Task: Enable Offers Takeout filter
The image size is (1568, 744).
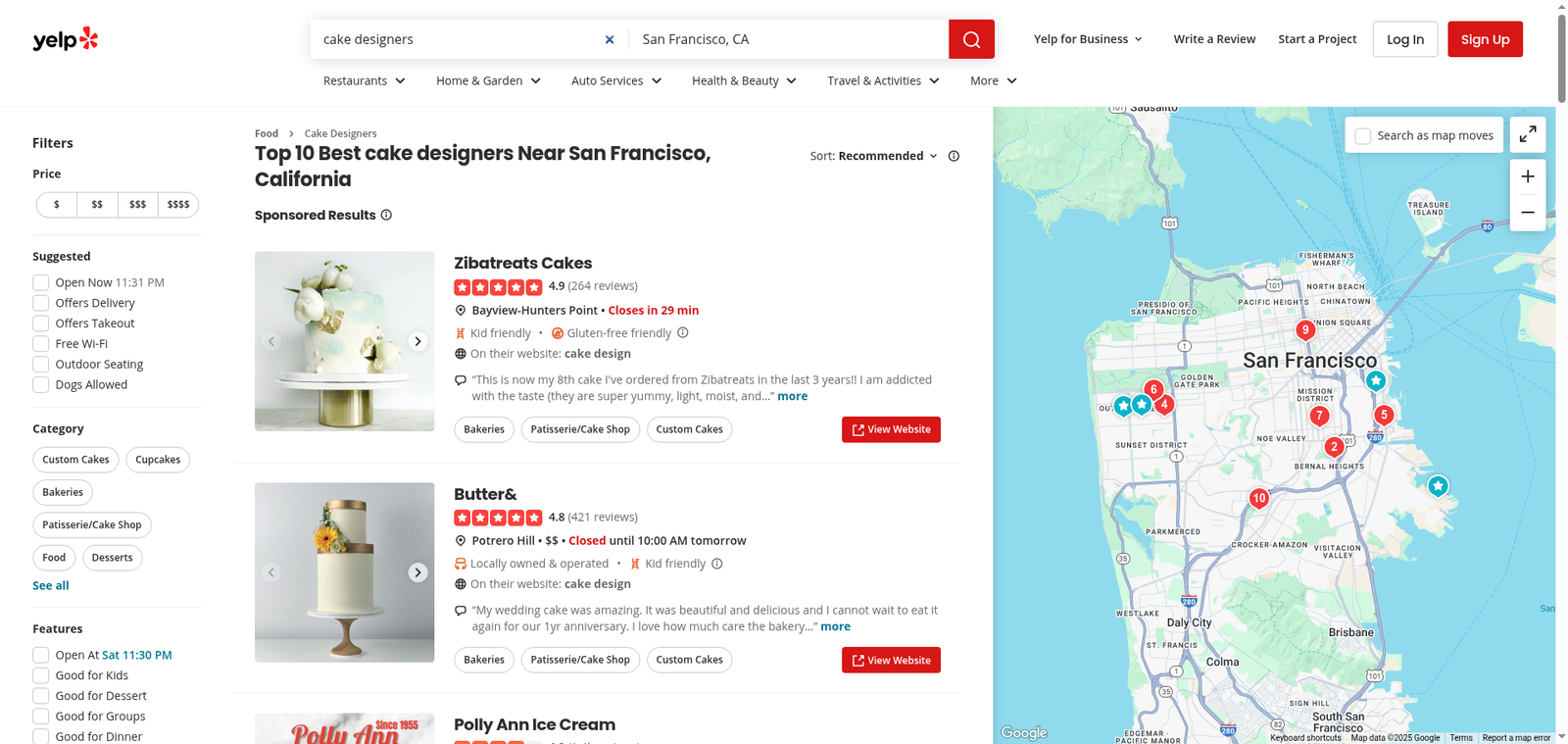Action: [41, 323]
